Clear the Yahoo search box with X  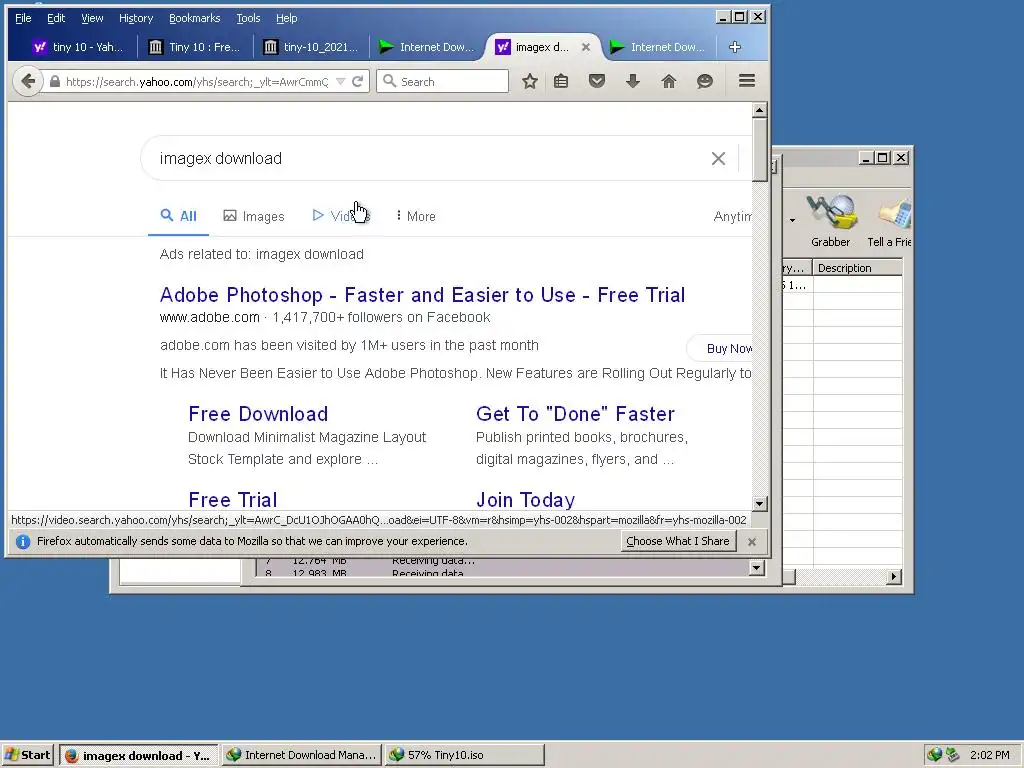[718, 159]
